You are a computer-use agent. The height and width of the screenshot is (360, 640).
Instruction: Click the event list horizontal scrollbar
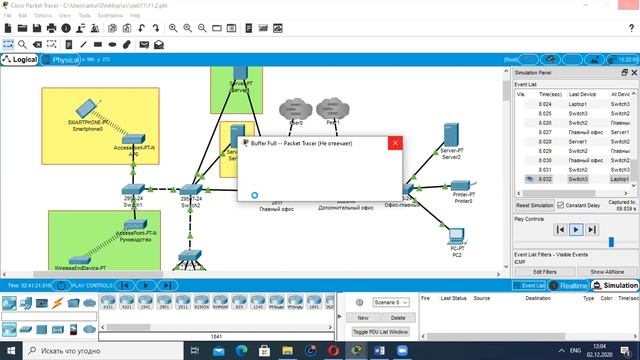559,193
